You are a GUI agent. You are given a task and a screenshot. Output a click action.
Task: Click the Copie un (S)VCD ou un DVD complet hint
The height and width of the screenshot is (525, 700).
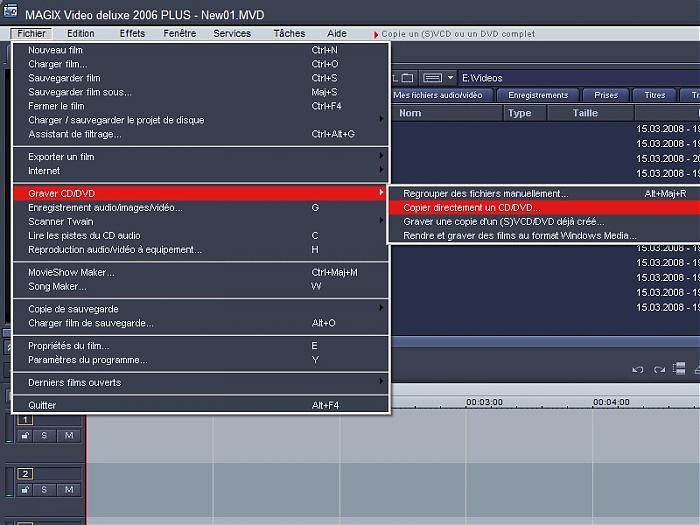[458, 34]
